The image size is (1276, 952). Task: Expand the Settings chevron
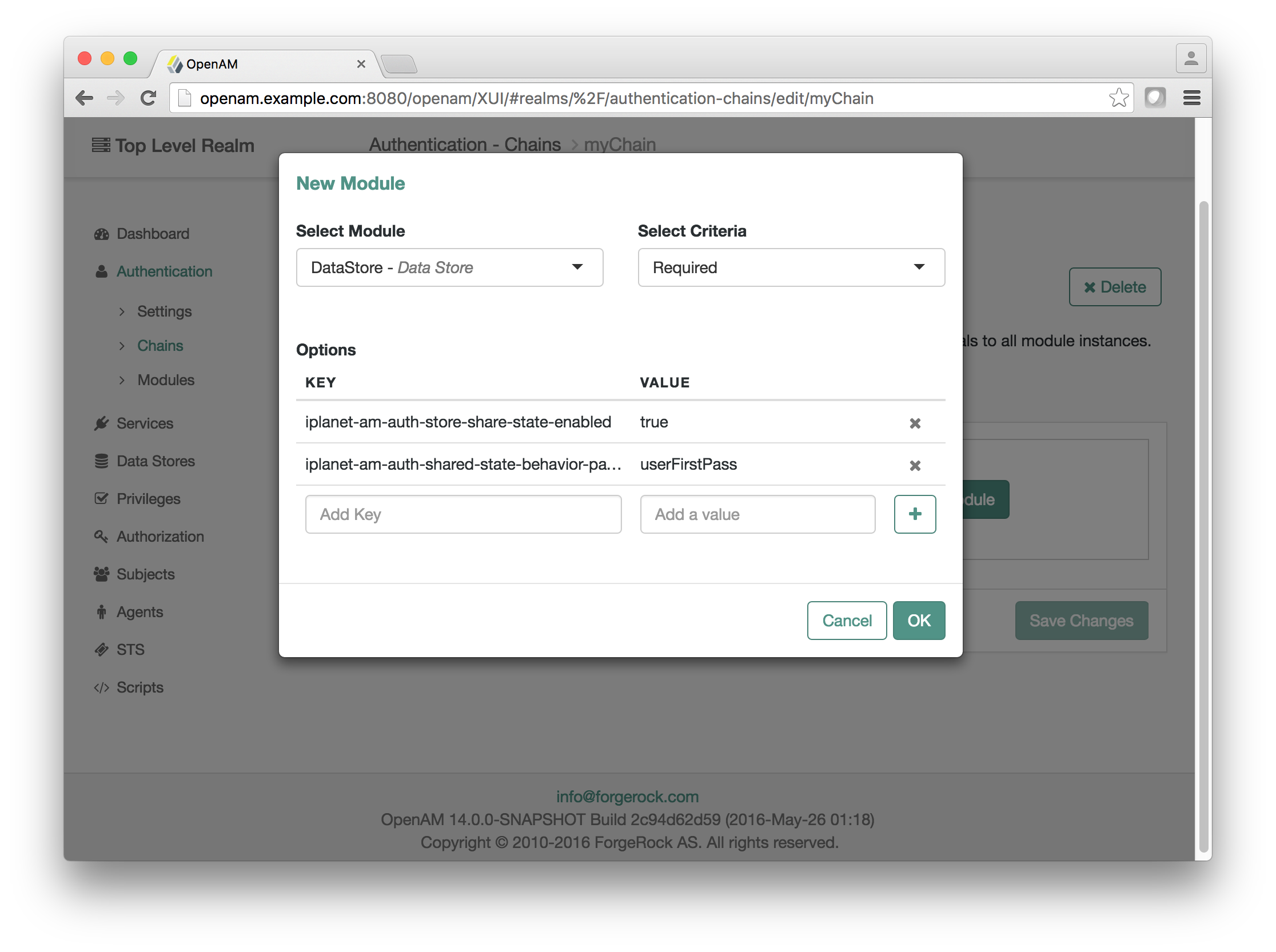(122, 312)
